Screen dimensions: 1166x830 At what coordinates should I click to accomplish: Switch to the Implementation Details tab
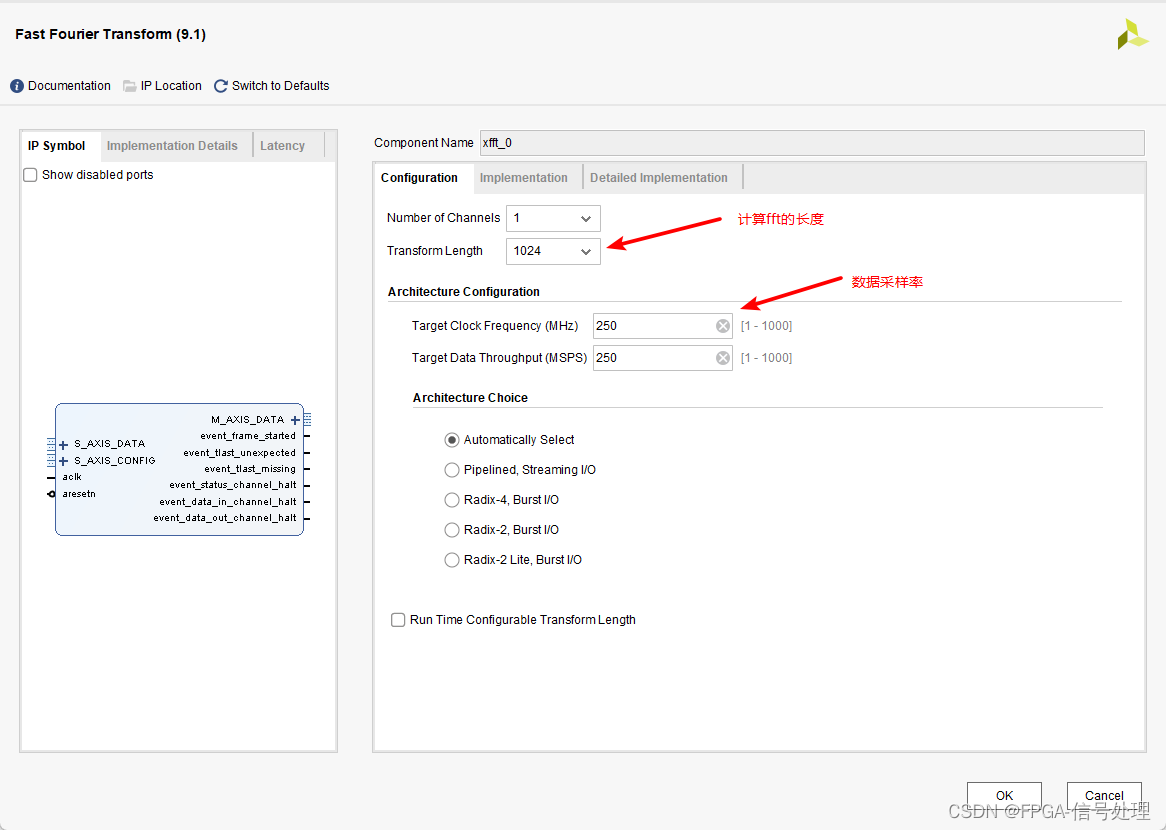coord(173,146)
